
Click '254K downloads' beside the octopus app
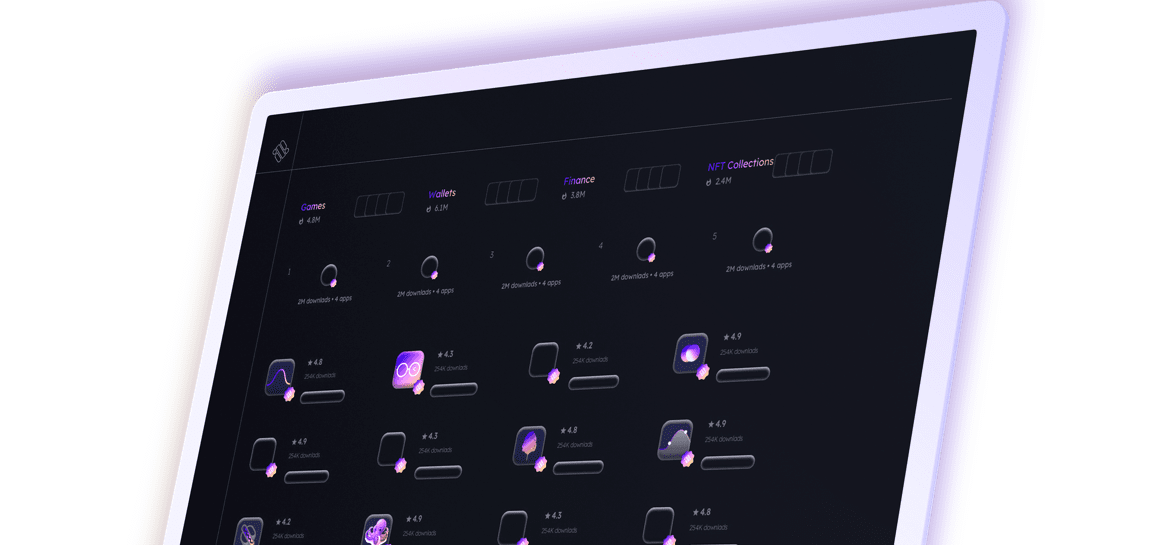(419, 533)
